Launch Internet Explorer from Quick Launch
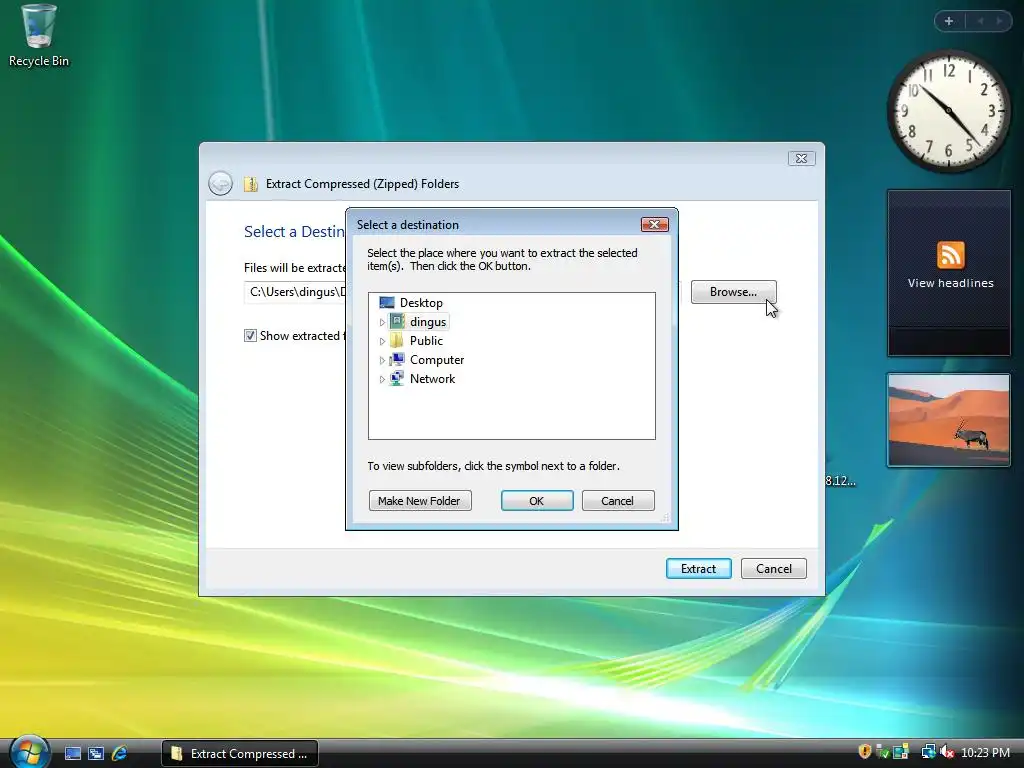This screenshot has height=768, width=1024. click(119, 753)
